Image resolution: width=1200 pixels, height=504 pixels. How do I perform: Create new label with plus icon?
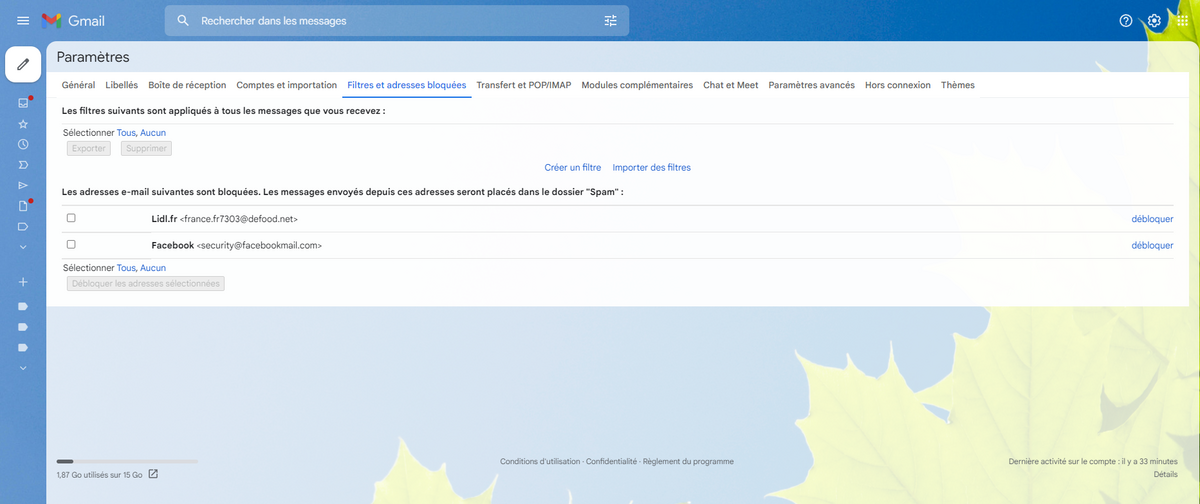click(x=23, y=282)
